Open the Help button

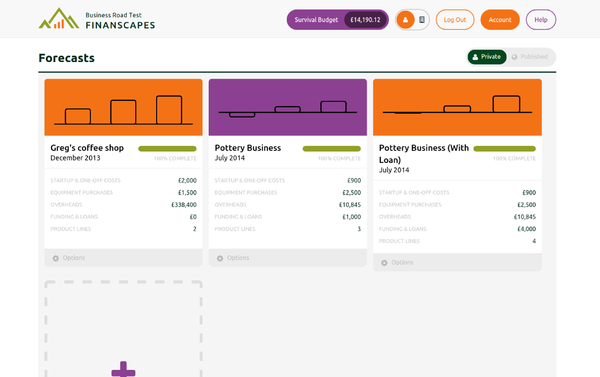click(541, 20)
